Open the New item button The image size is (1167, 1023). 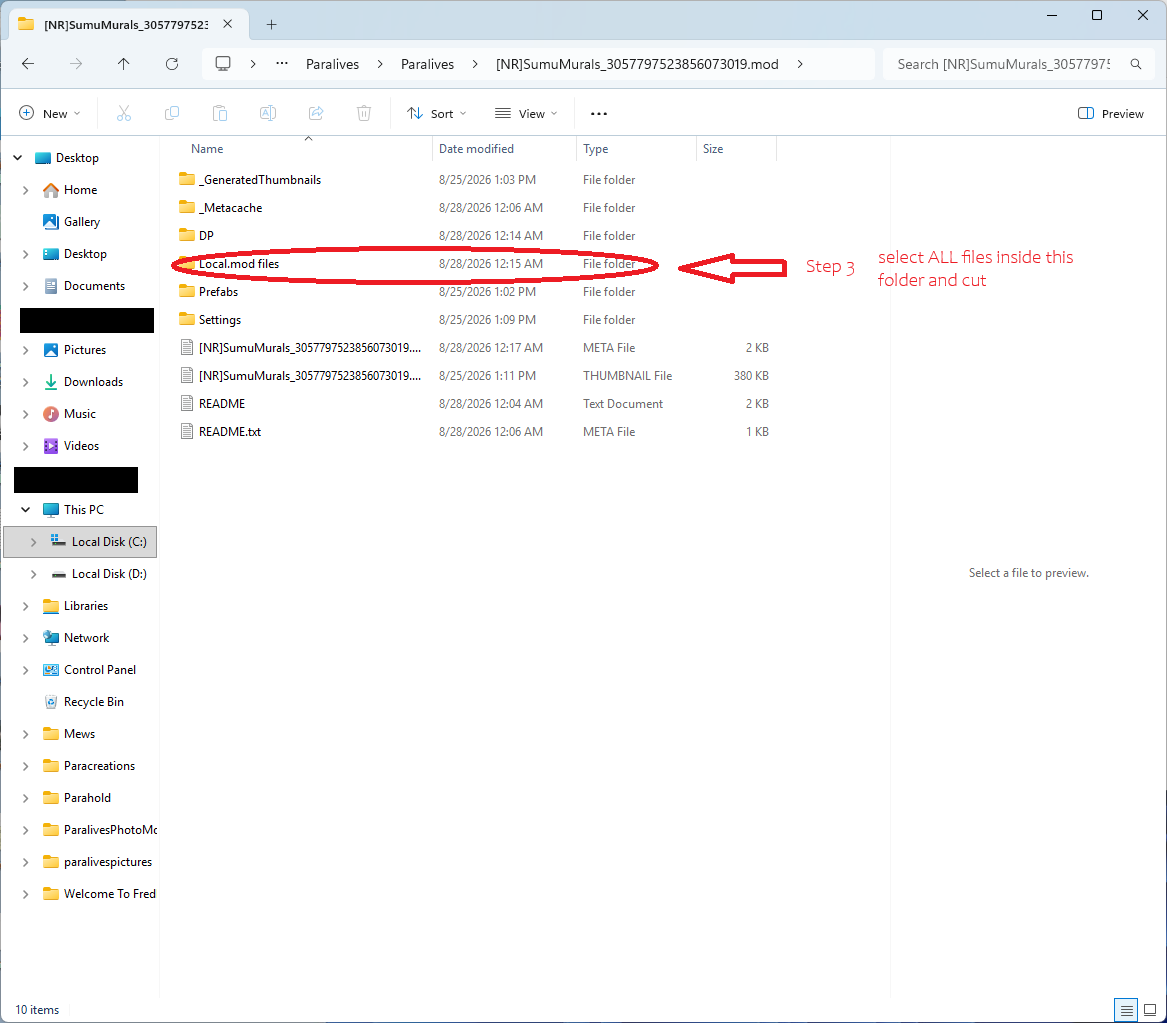pyautogui.click(x=49, y=113)
